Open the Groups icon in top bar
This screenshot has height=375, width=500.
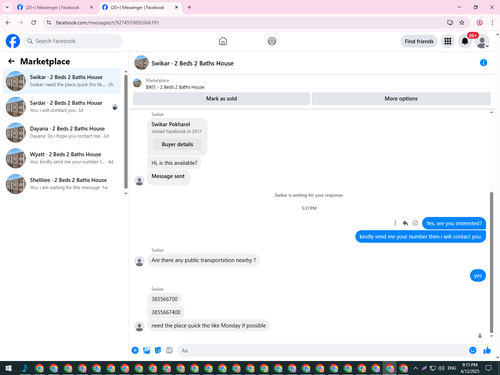pyautogui.click(x=272, y=41)
